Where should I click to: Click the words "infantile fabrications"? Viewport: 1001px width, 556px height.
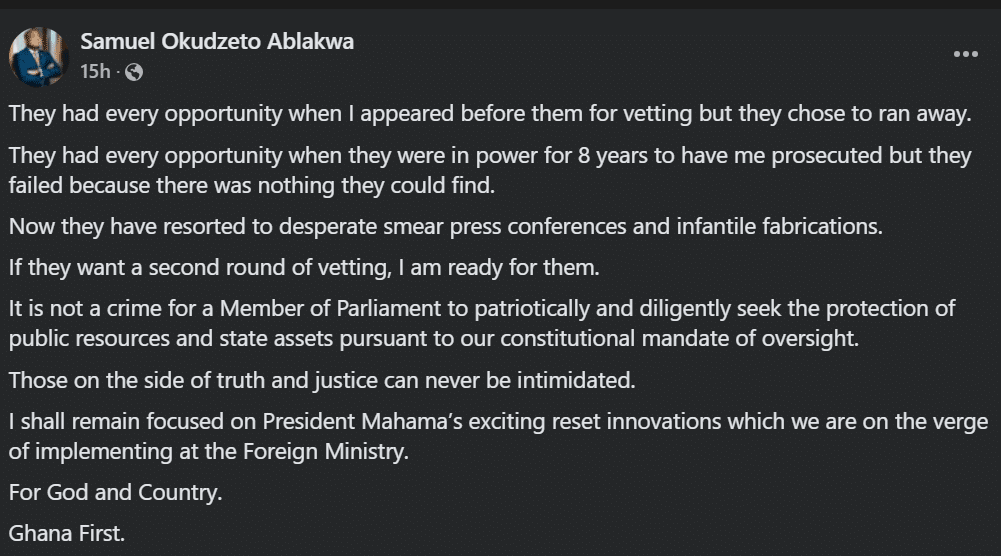coord(779,227)
